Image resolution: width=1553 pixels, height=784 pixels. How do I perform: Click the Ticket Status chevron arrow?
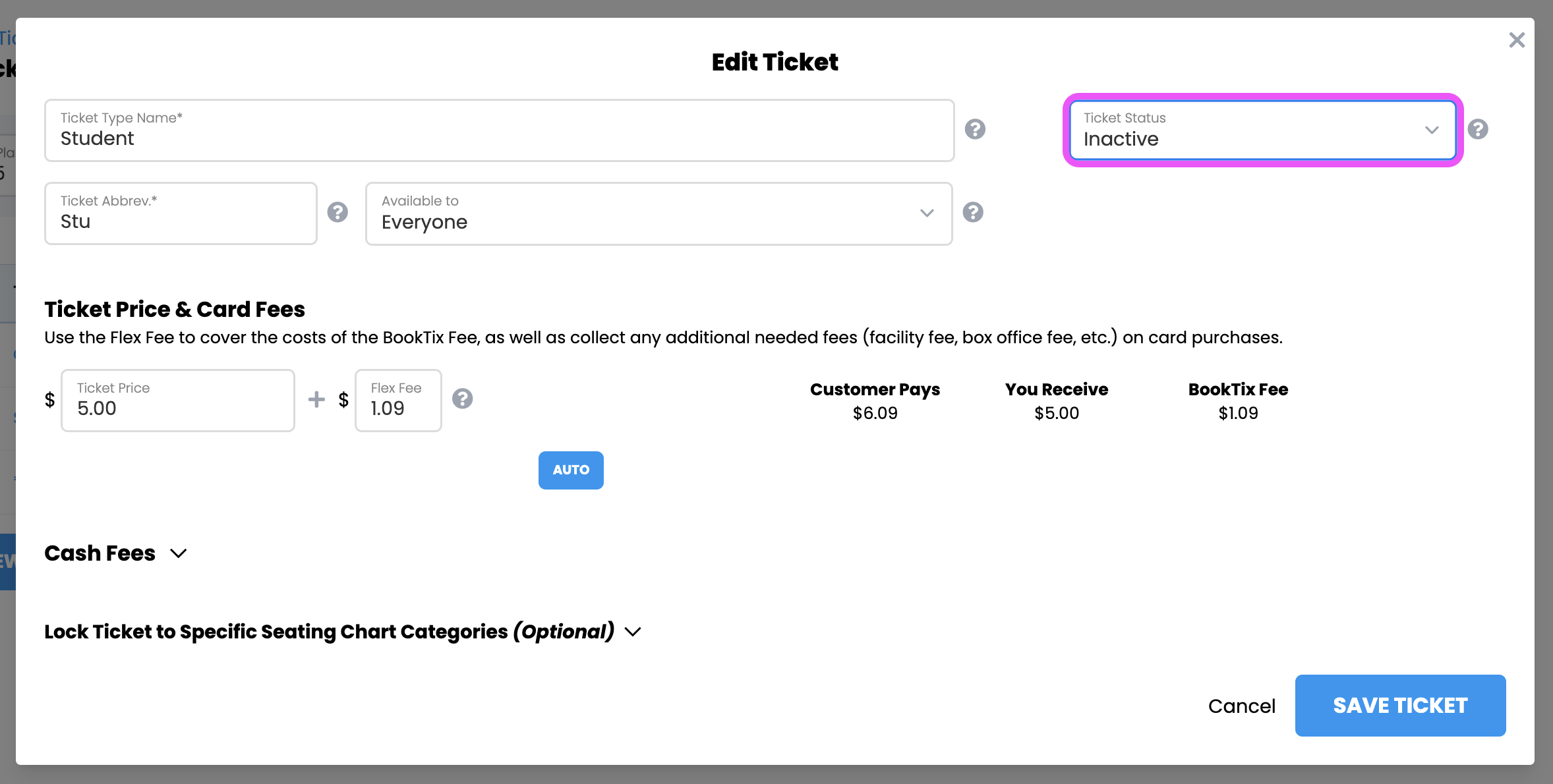pyautogui.click(x=1432, y=130)
